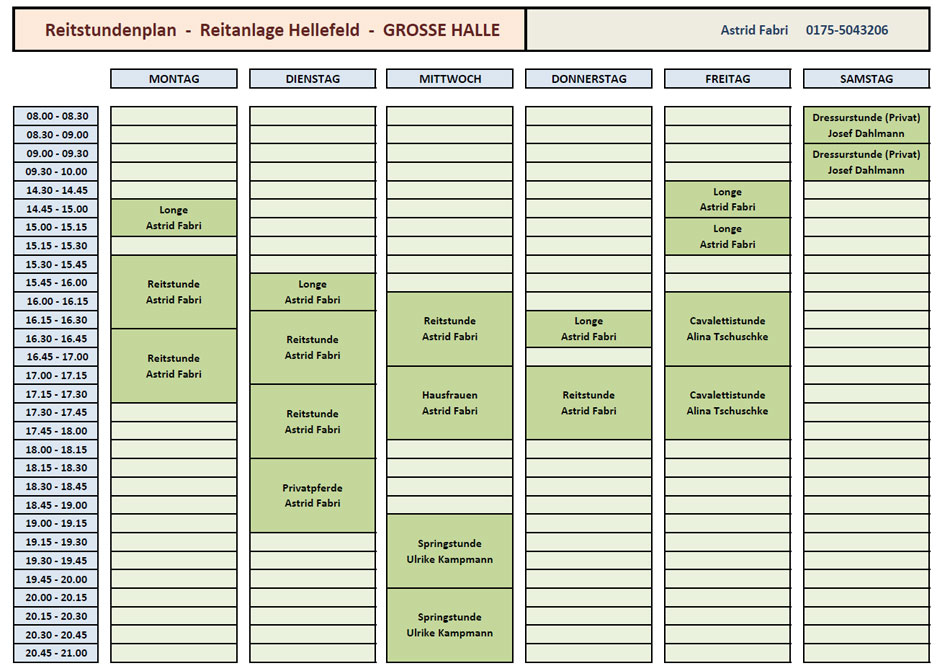Click the 20.45 - 21.00 time row label
Viewport: 950px width, 671px height.
coord(53,653)
